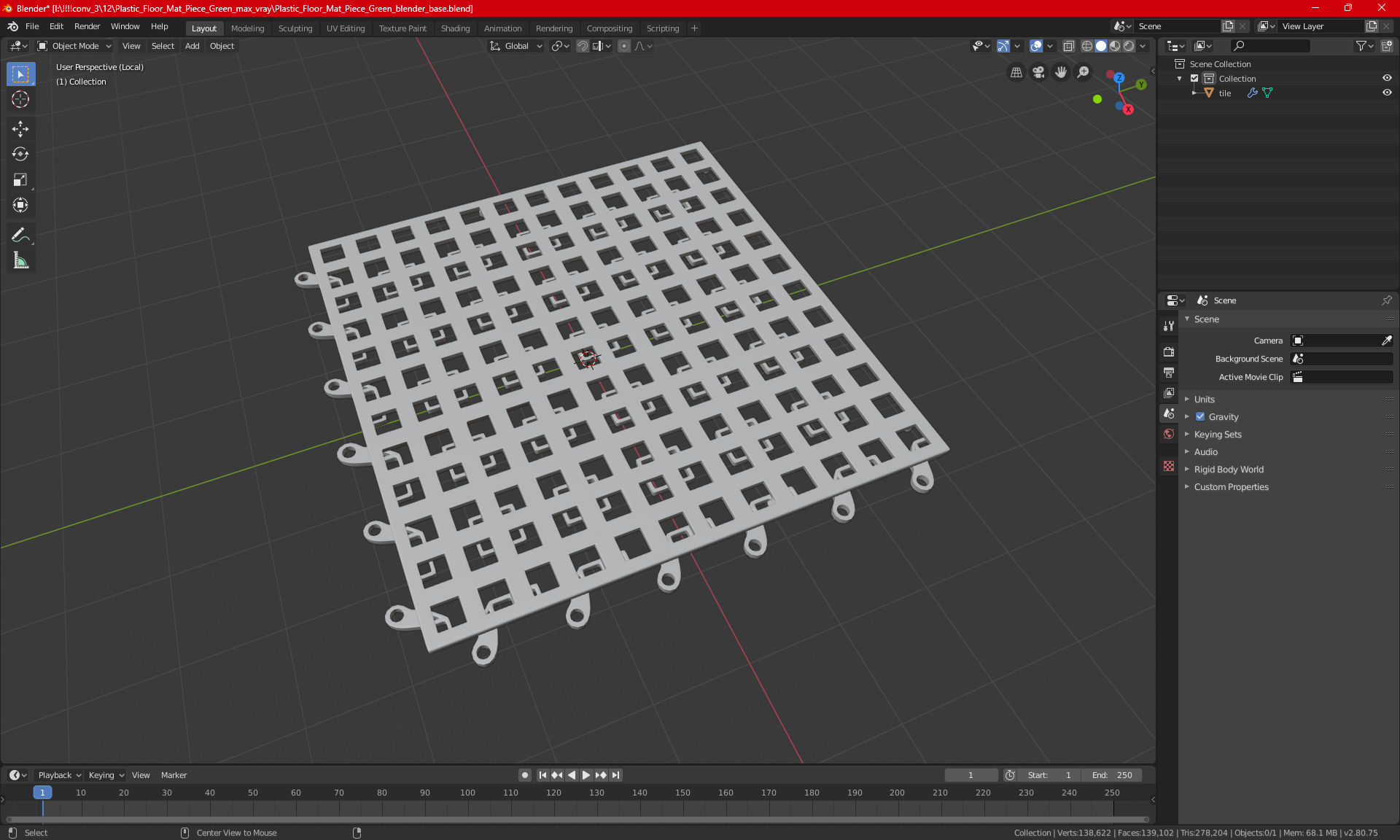This screenshot has height=840, width=1400.
Task: Choose the Measure tool
Action: [20, 260]
